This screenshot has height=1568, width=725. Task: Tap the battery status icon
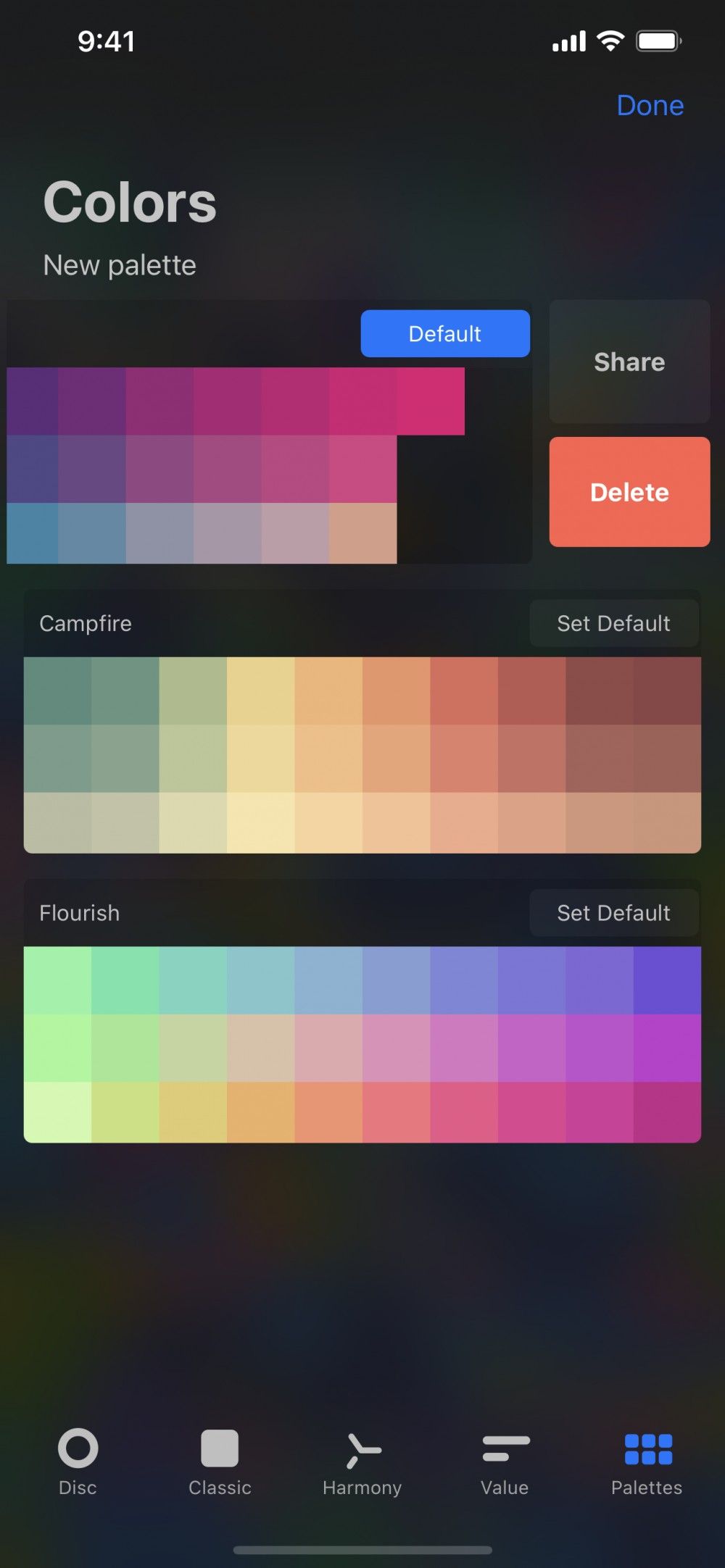[658, 41]
